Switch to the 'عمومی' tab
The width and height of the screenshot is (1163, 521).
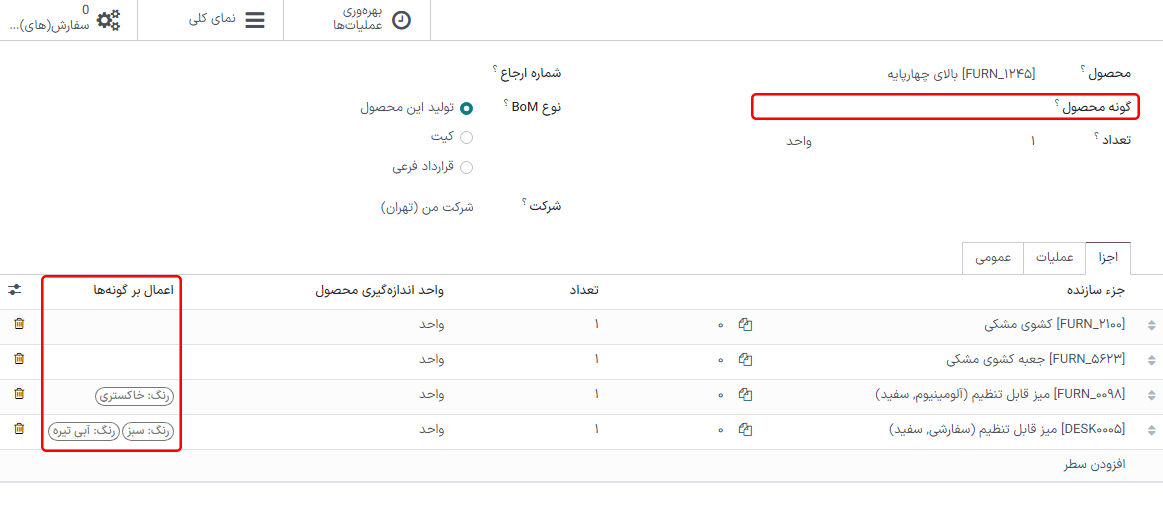pyautogui.click(x=993, y=257)
